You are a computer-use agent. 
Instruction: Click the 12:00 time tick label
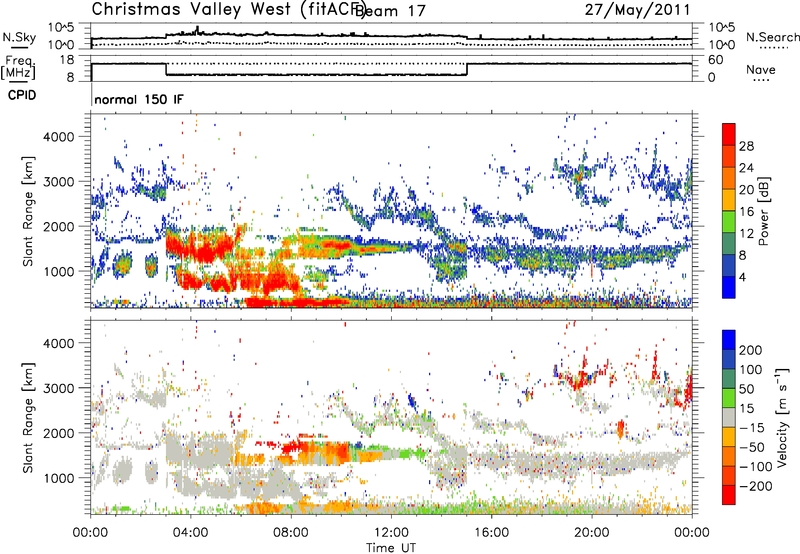tap(391, 533)
